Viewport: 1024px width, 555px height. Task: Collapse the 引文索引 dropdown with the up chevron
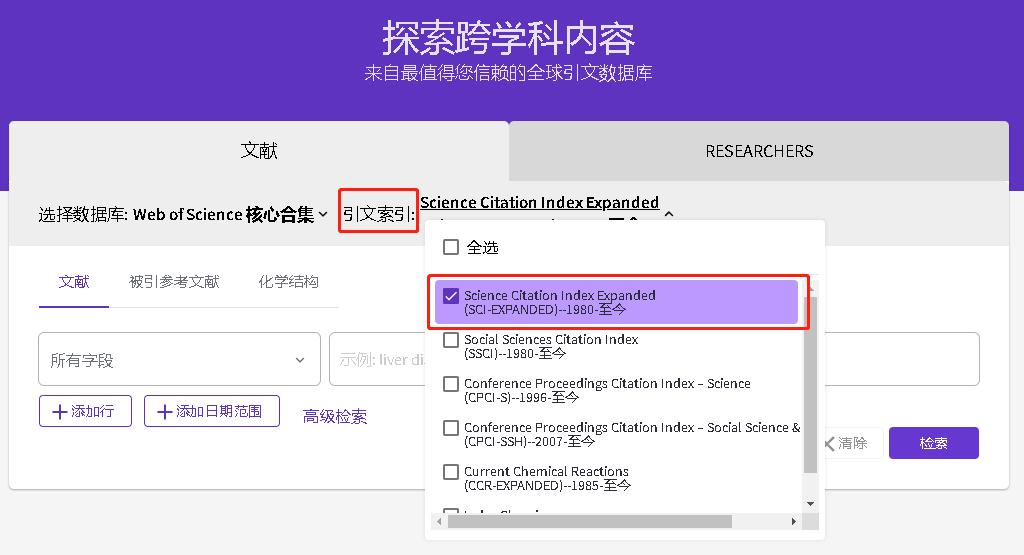click(x=669, y=214)
